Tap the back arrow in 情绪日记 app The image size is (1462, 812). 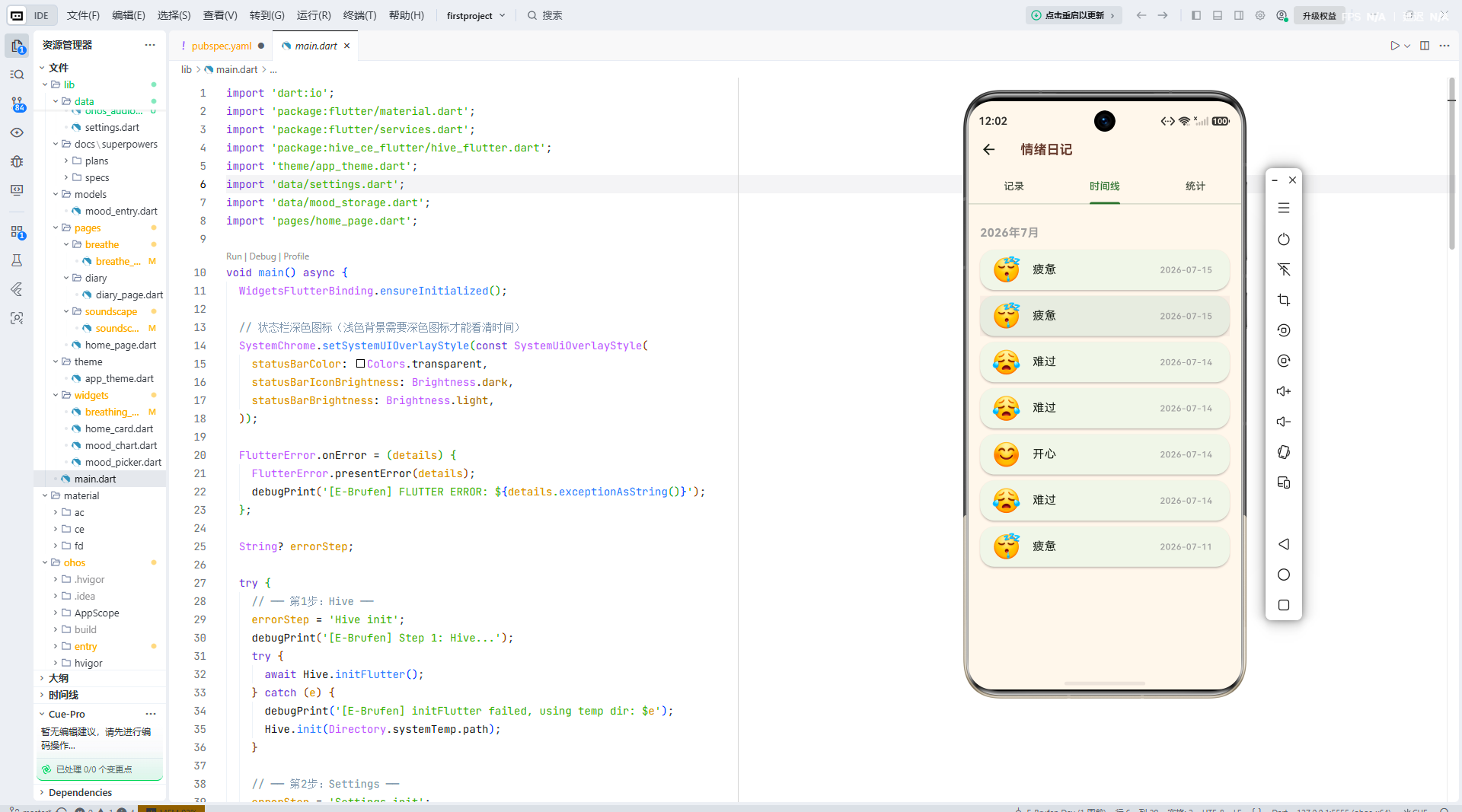989,149
